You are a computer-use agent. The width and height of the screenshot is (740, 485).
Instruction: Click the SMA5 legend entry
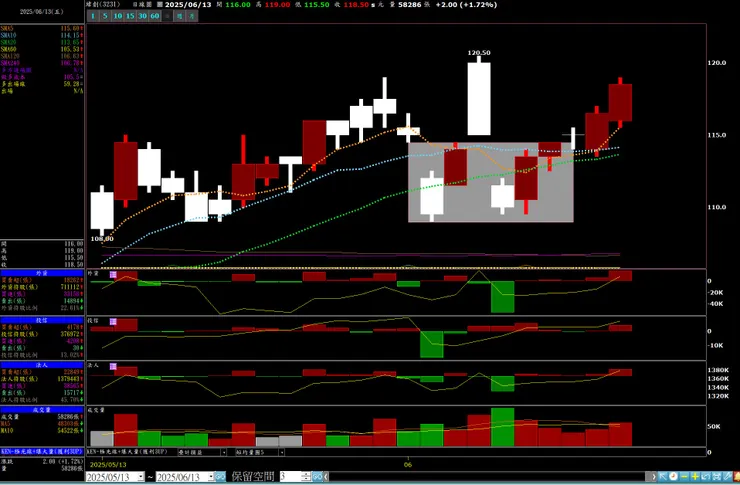click(42, 28)
